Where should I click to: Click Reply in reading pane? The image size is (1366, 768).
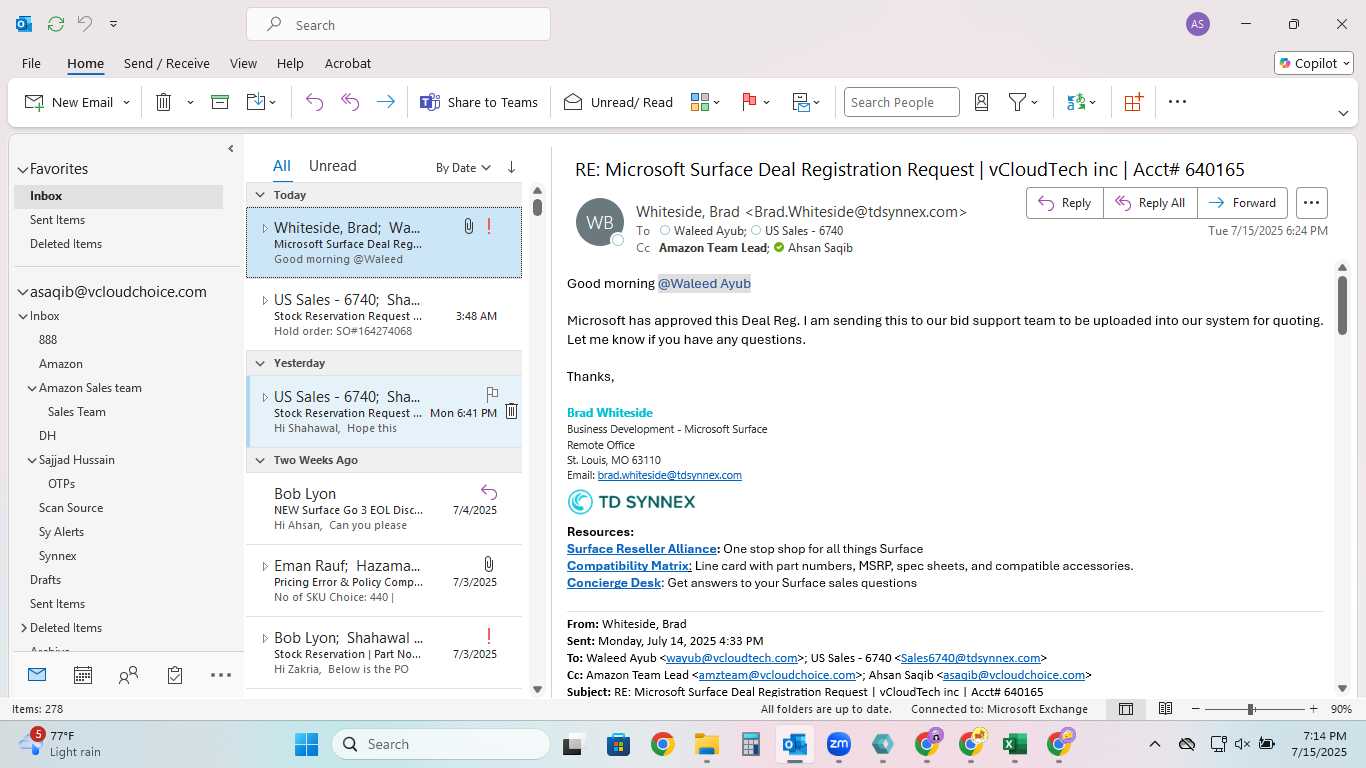[1065, 203]
